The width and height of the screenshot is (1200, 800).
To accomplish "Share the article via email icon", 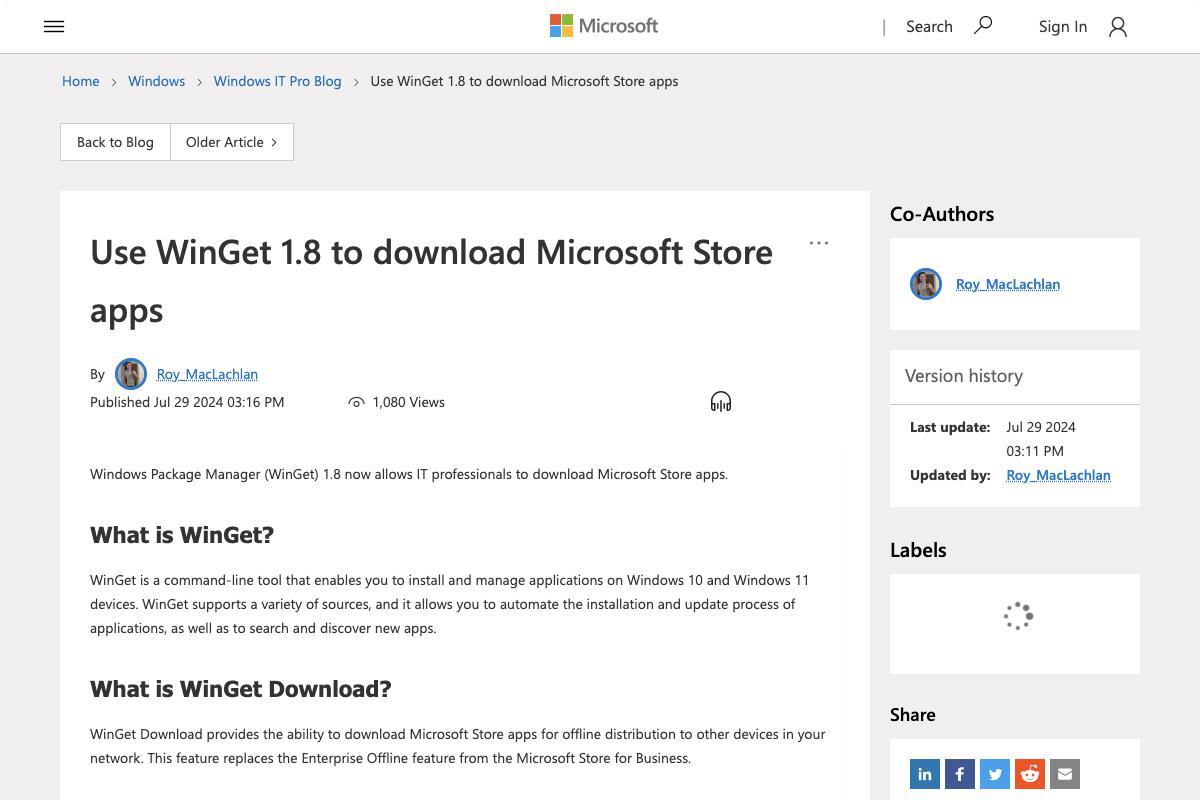I will point(1065,774).
